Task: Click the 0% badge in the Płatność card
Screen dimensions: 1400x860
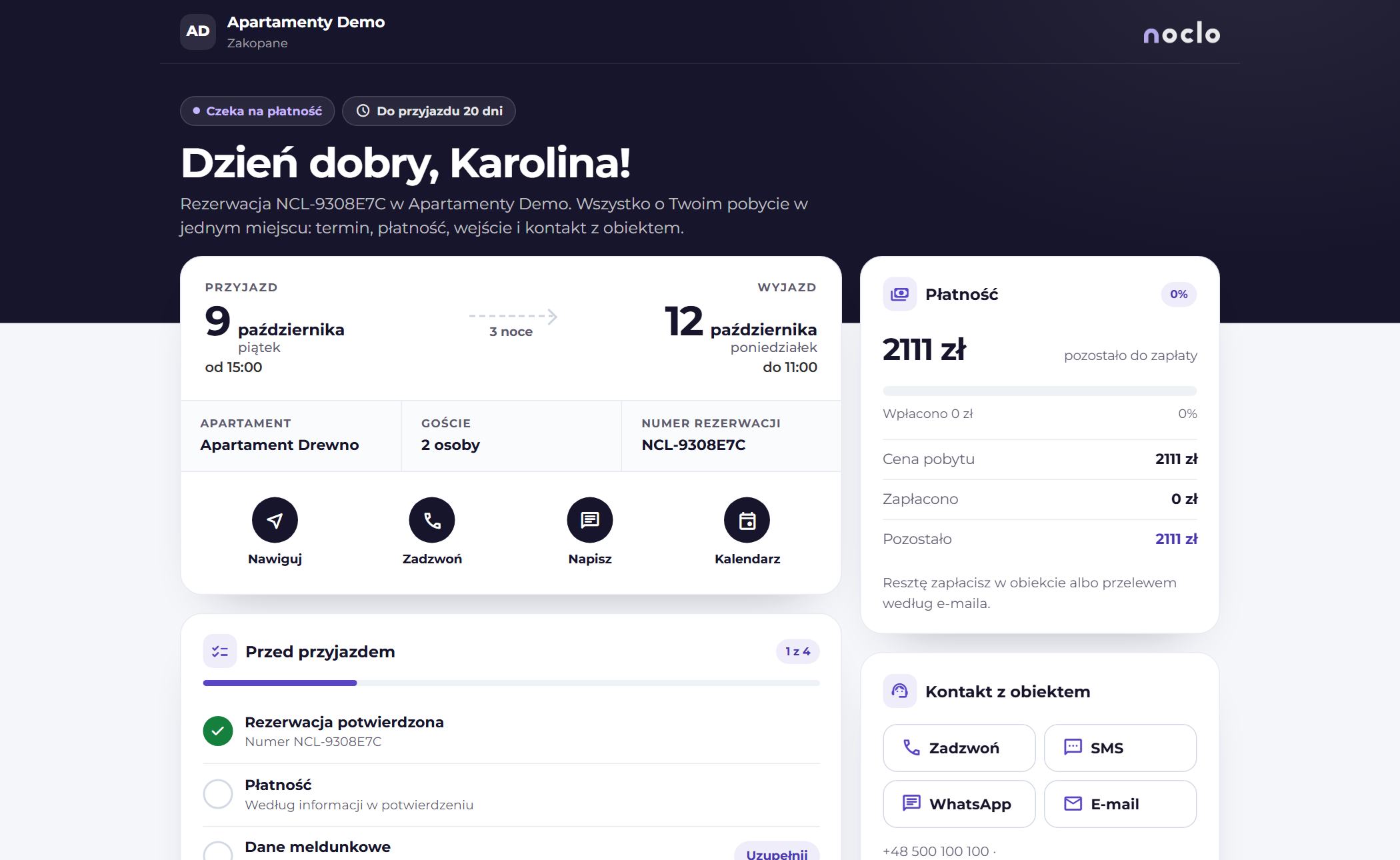Action: [x=1179, y=294]
